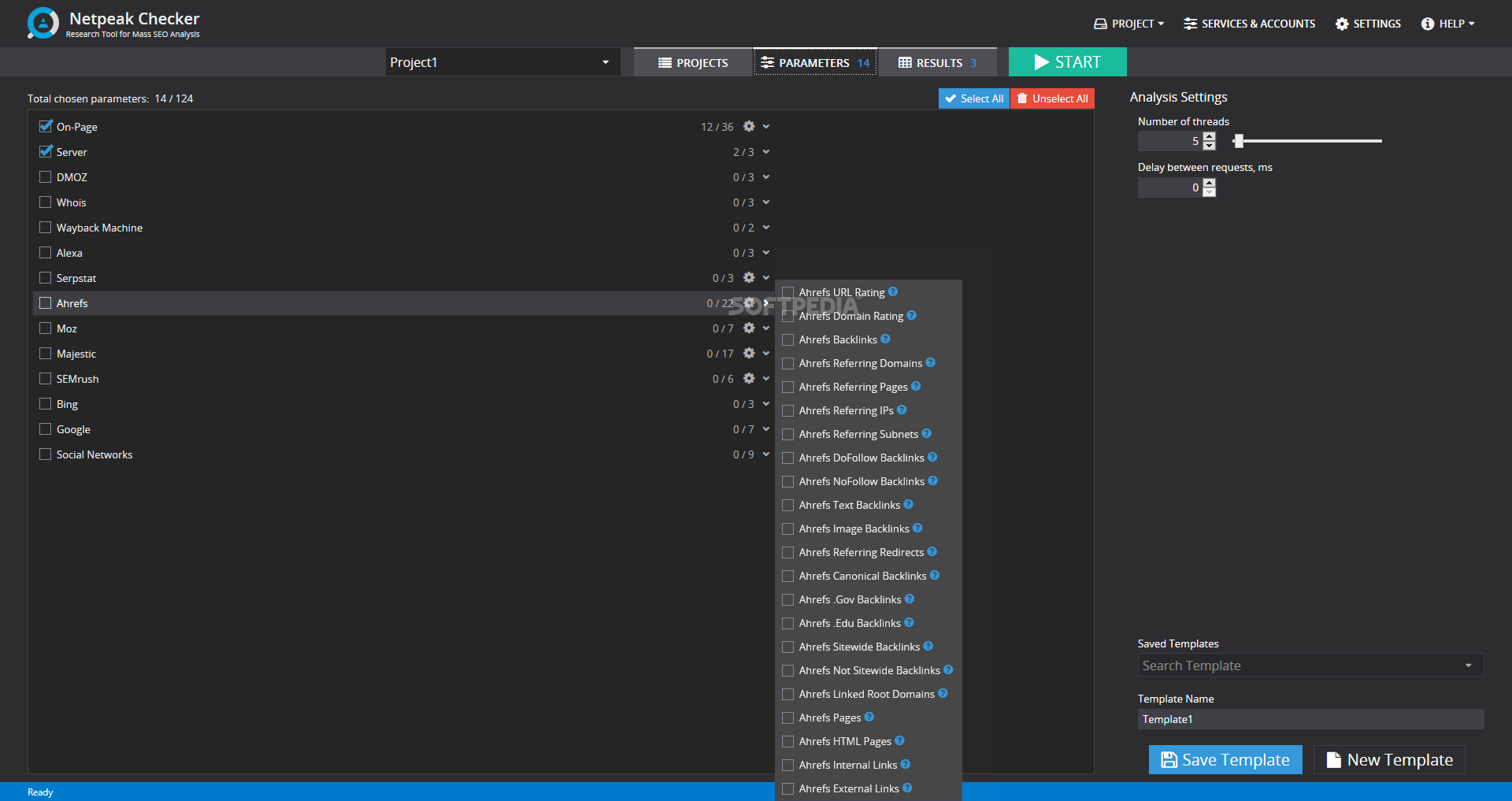Click help icon beside Ahrefs Text Backlinks
1512x801 pixels.
(x=908, y=504)
